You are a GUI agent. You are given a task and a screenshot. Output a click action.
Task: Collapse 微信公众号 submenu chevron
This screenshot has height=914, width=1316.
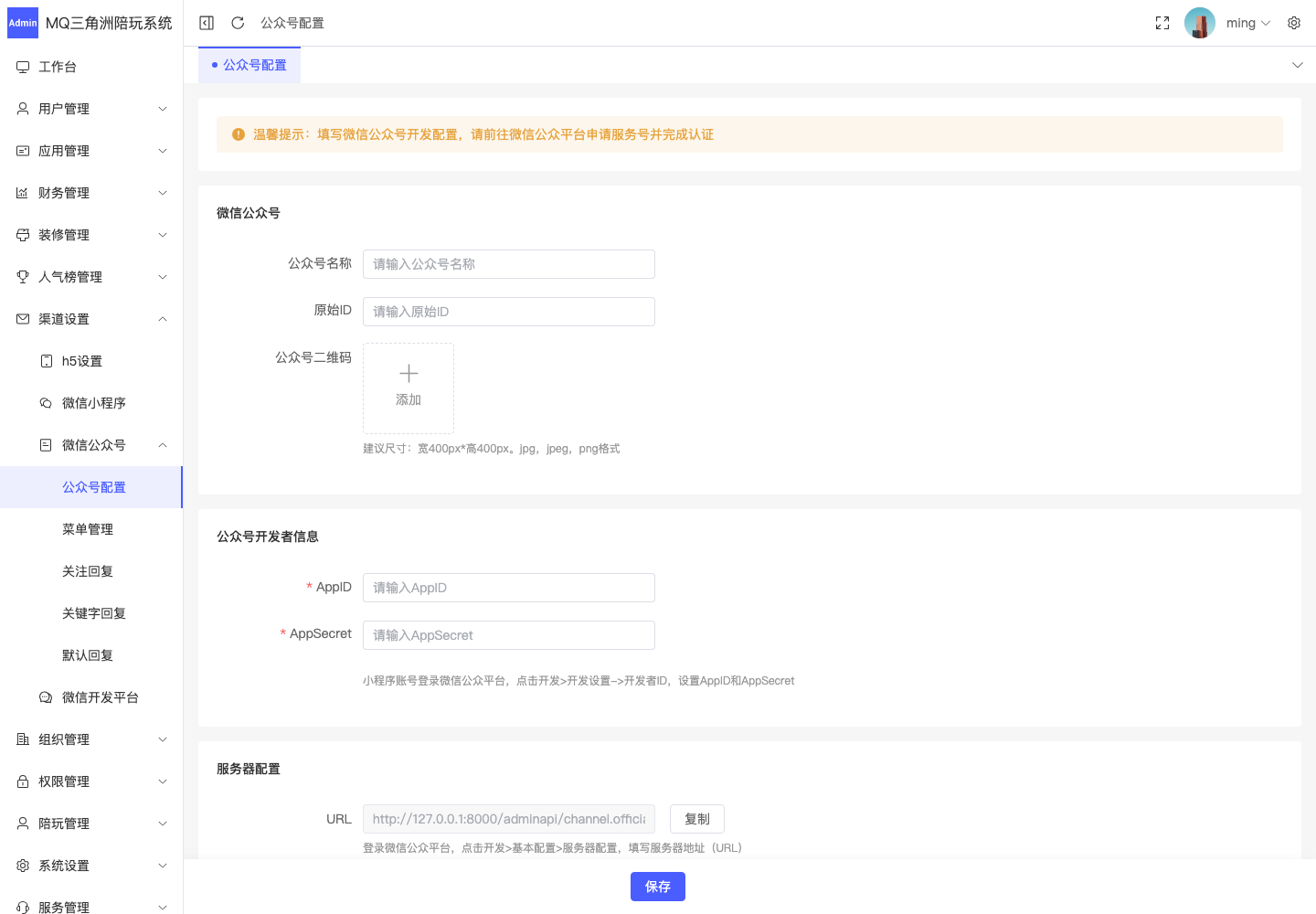tap(163, 445)
